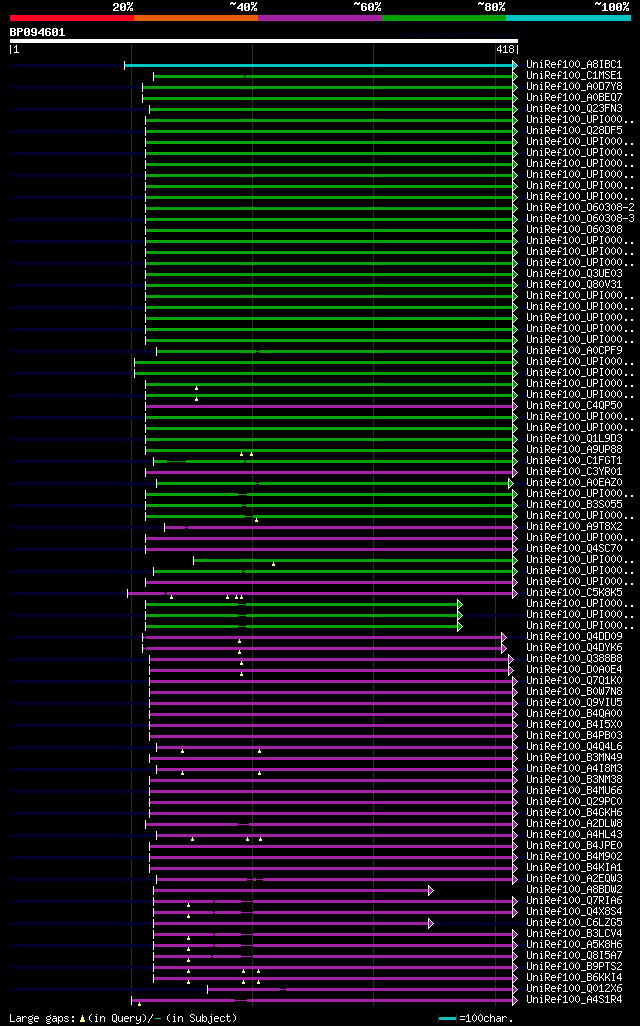This screenshot has height=1026, width=640.
Task: Select the UniRef100_A9UP88 label
Action: 574,450
